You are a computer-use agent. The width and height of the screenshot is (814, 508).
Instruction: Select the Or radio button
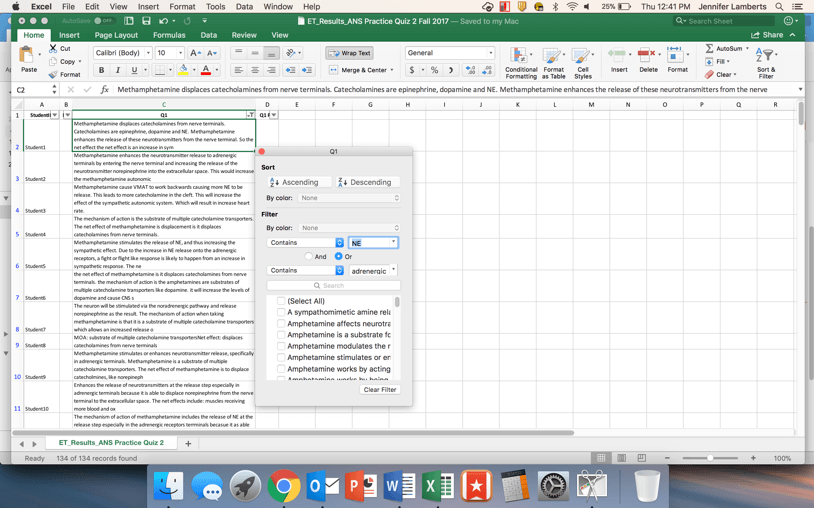(338, 256)
